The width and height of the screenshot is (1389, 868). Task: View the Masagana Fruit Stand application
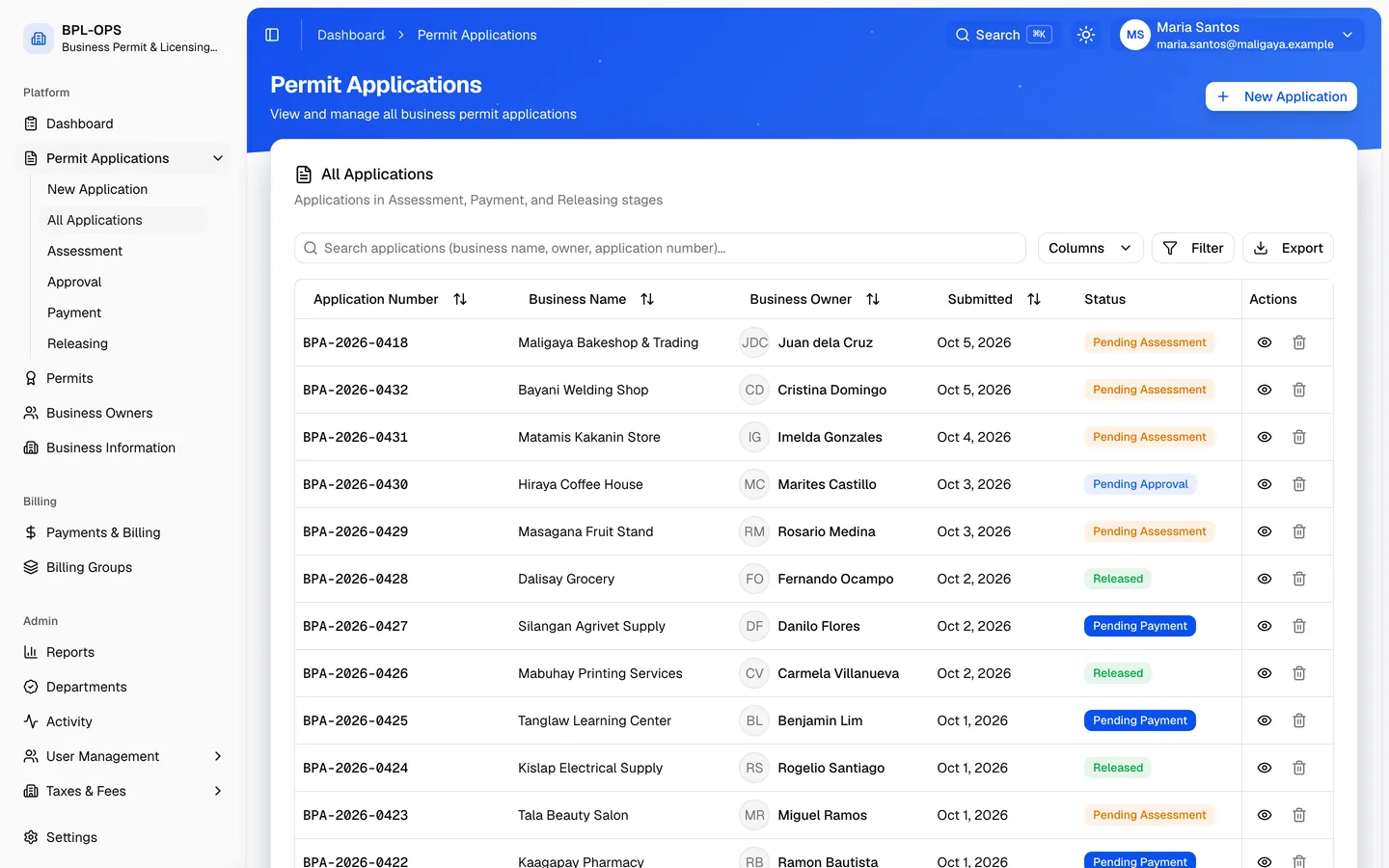tap(1265, 531)
